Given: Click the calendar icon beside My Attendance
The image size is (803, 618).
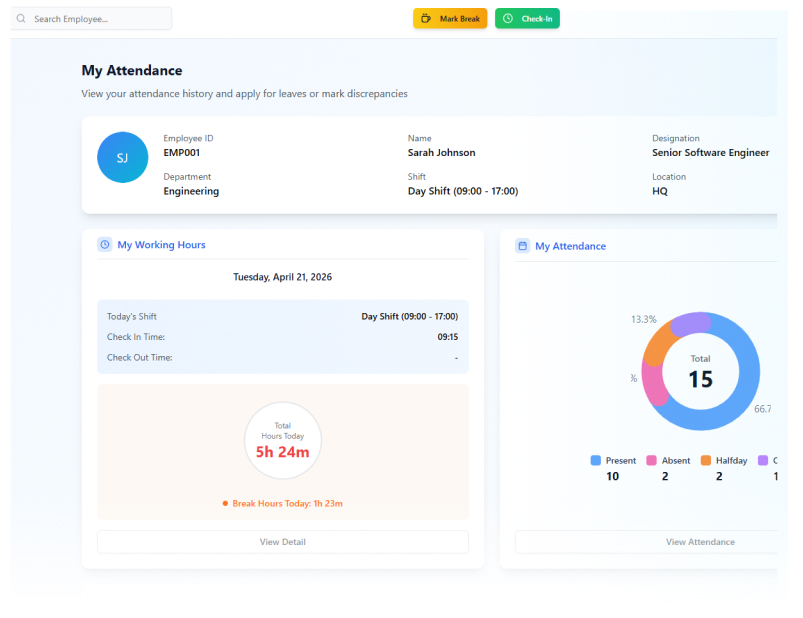Looking at the screenshot, I should (x=522, y=246).
